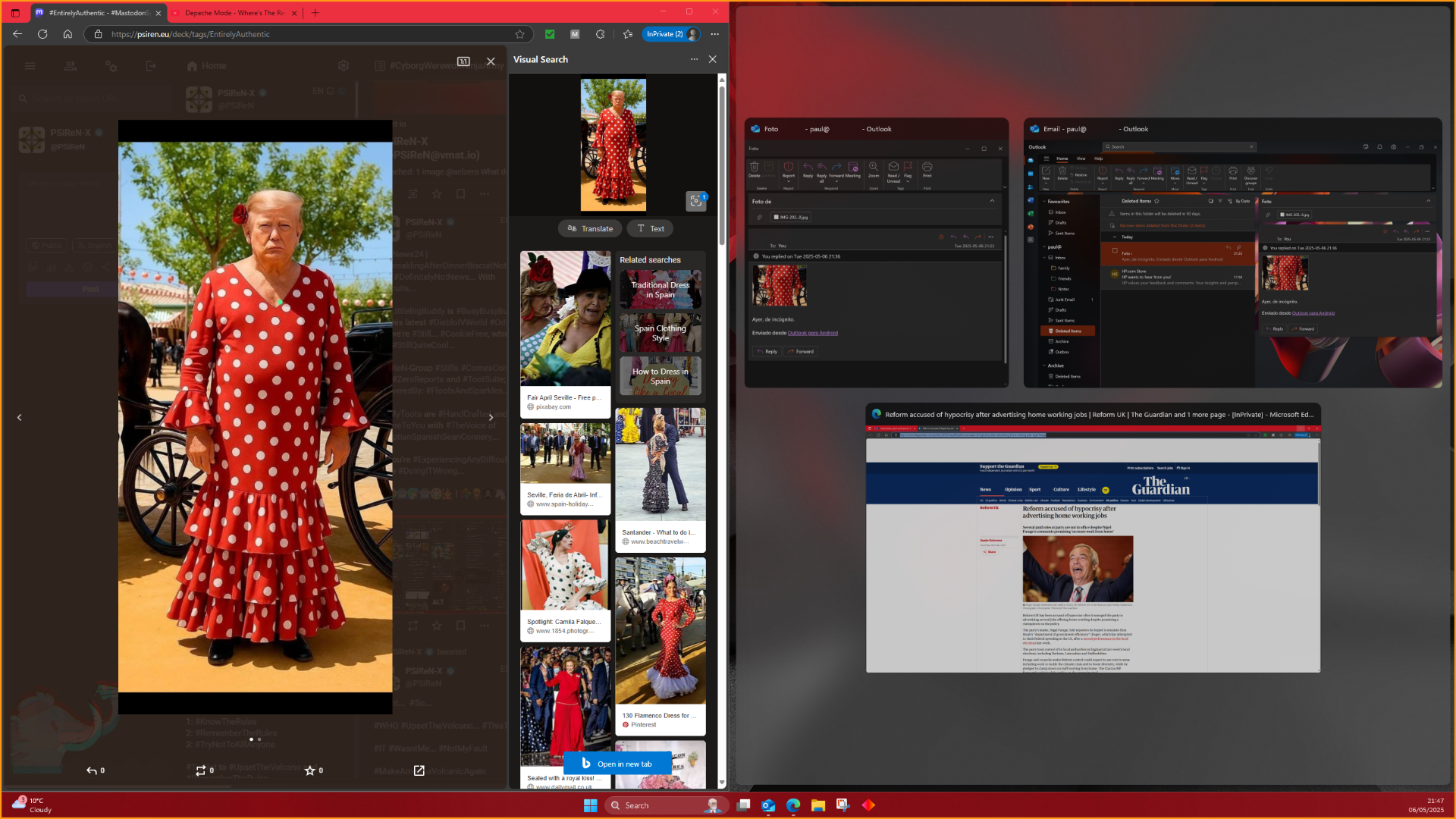The height and width of the screenshot is (819, 1456).
Task: Click Visual Search panel scrollbar down arrow
Action: point(722,783)
